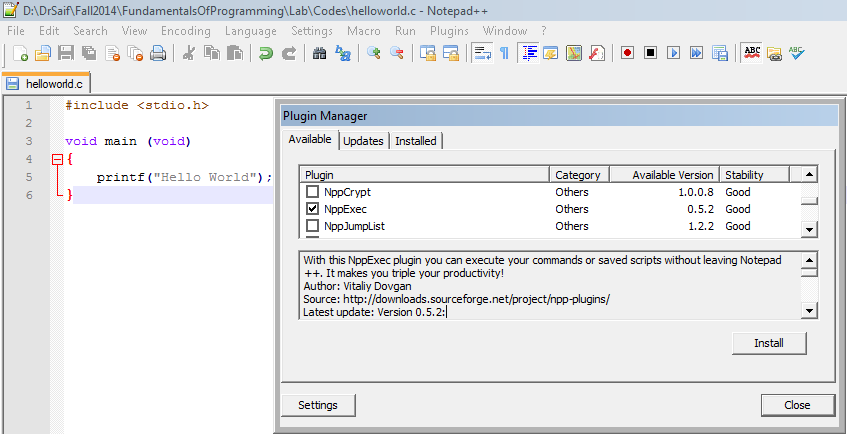Close the Plugin Manager dialog
Viewport: 847px width, 434px height.
pyautogui.click(x=797, y=405)
